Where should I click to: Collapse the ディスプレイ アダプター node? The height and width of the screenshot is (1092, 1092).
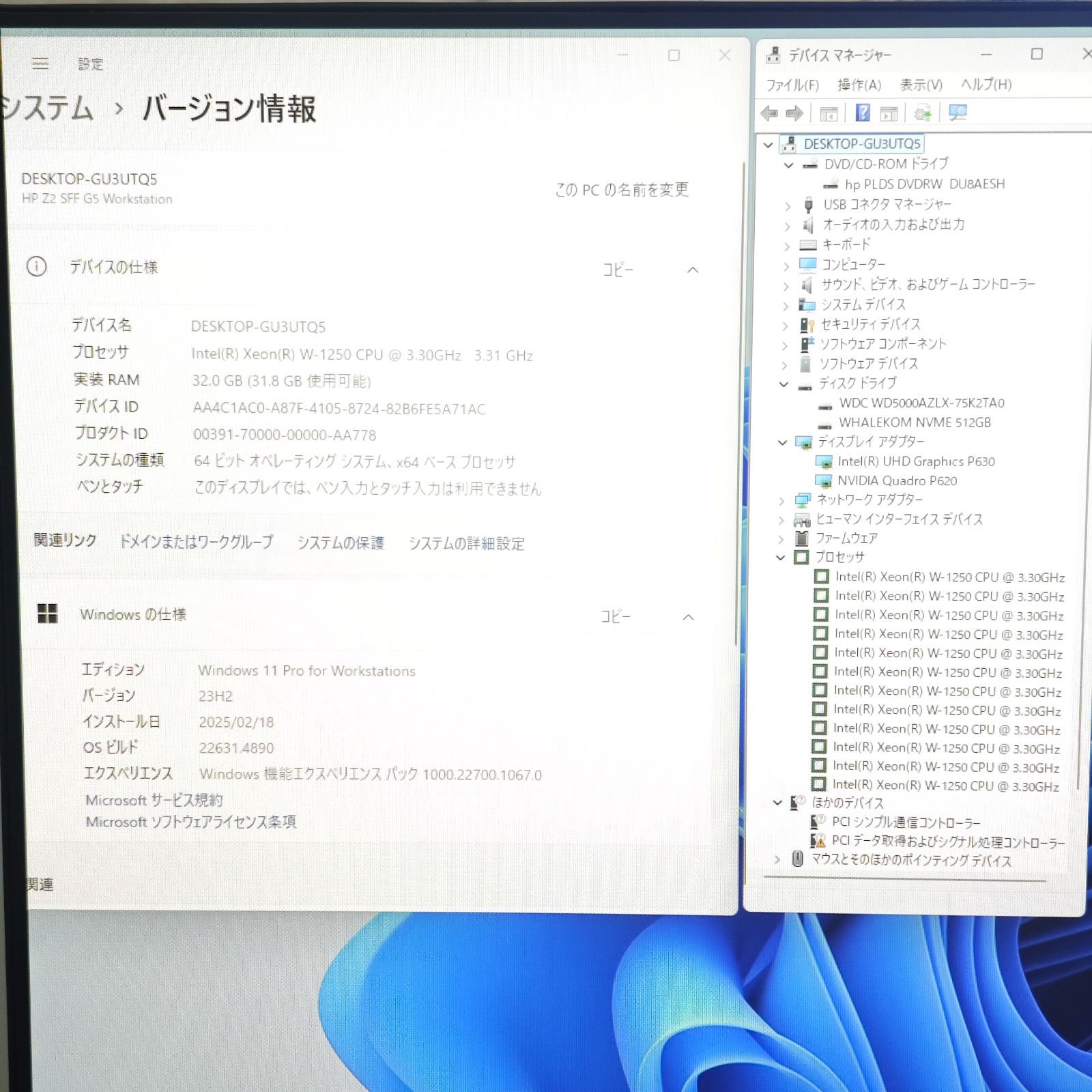[783, 442]
